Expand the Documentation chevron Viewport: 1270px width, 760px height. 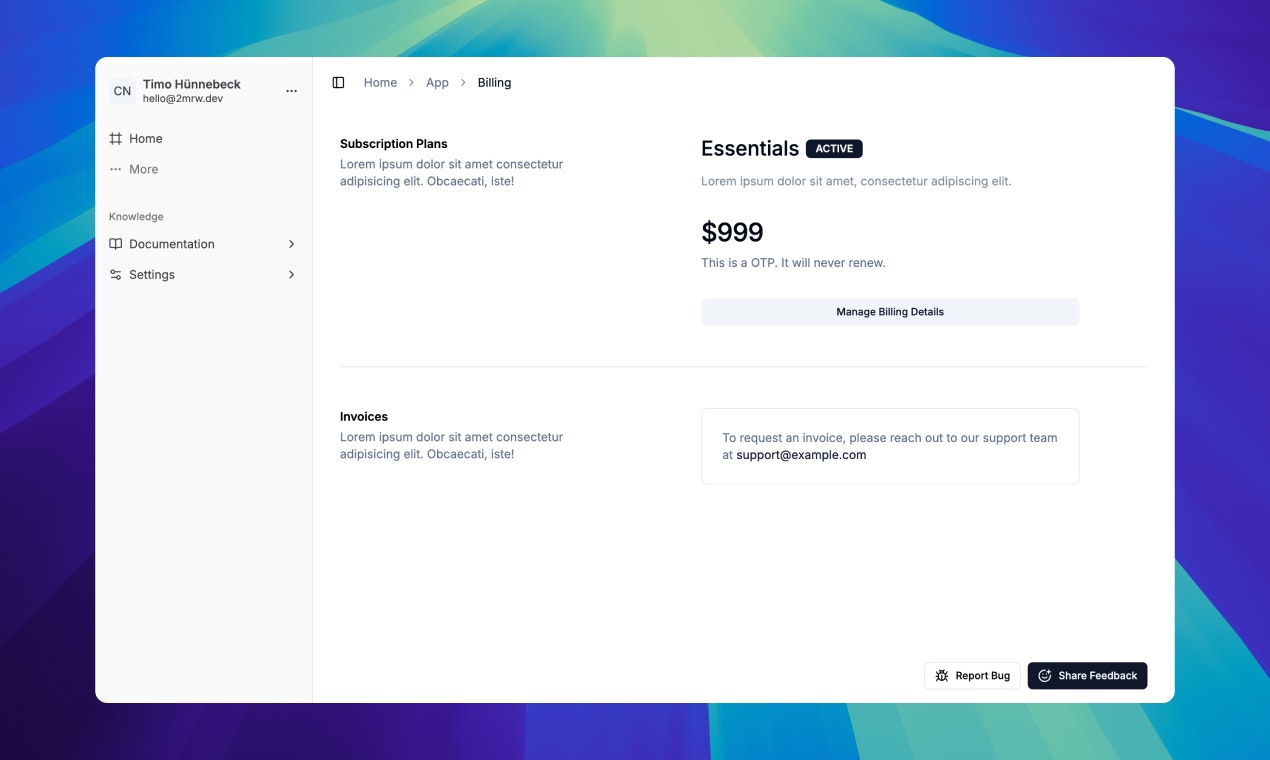click(x=291, y=244)
